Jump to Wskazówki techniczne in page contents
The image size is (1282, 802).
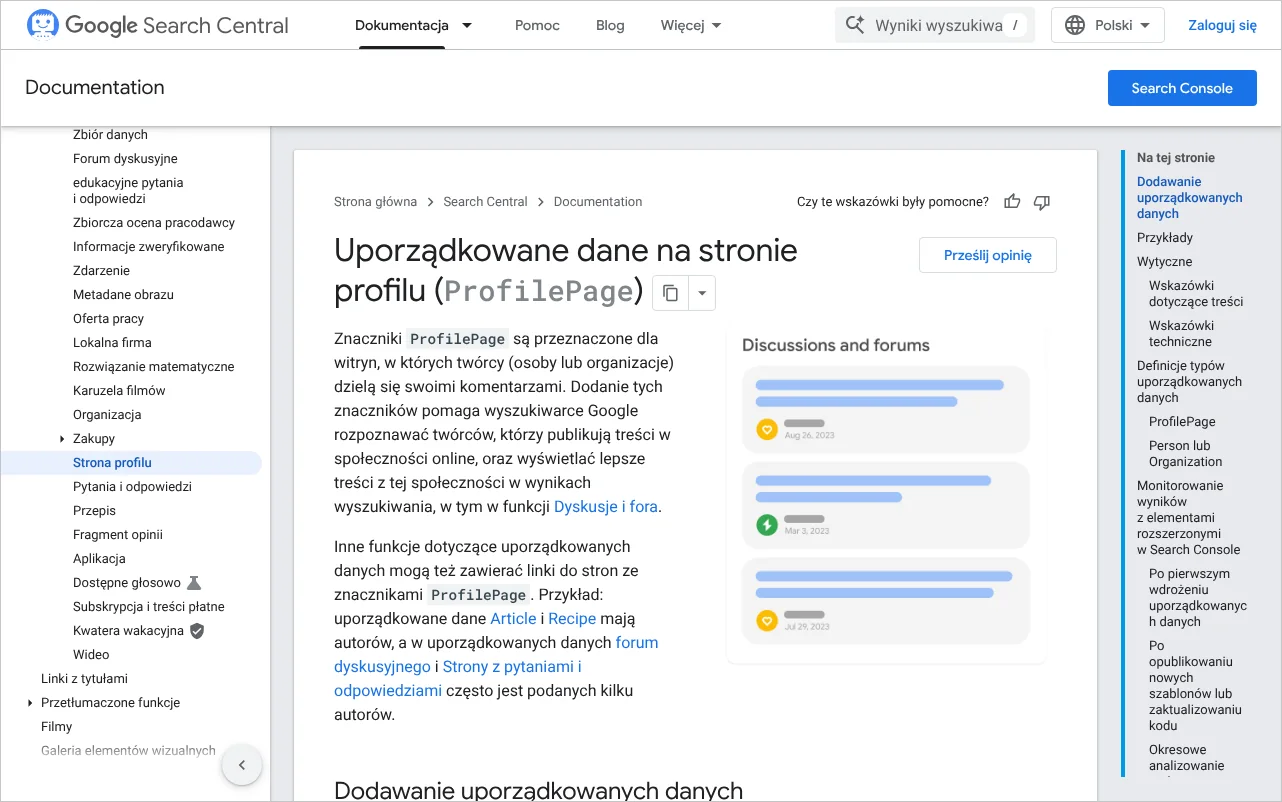click(x=1182, y=334)
